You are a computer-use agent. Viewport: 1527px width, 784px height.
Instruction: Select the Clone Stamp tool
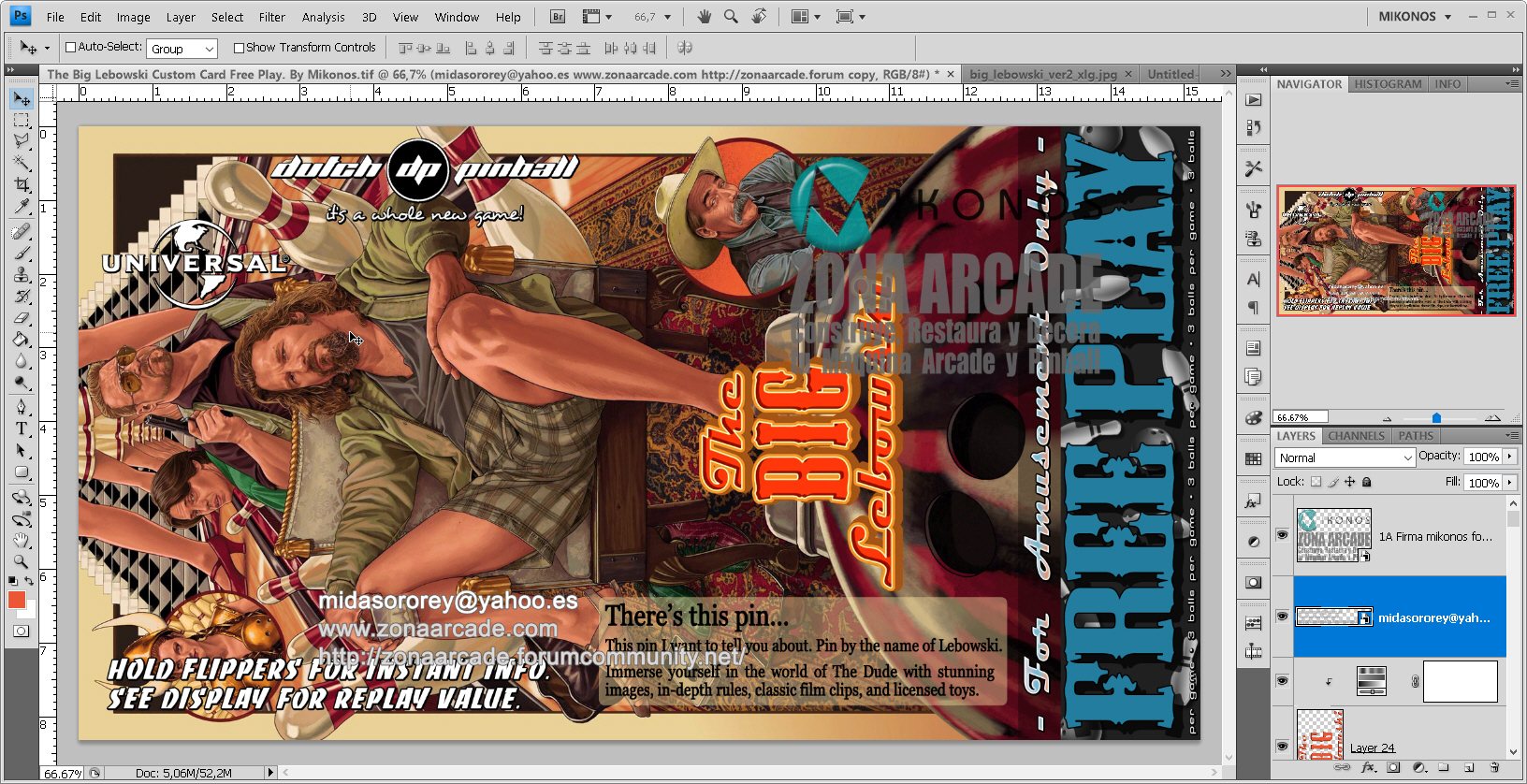tap(21, 274)
